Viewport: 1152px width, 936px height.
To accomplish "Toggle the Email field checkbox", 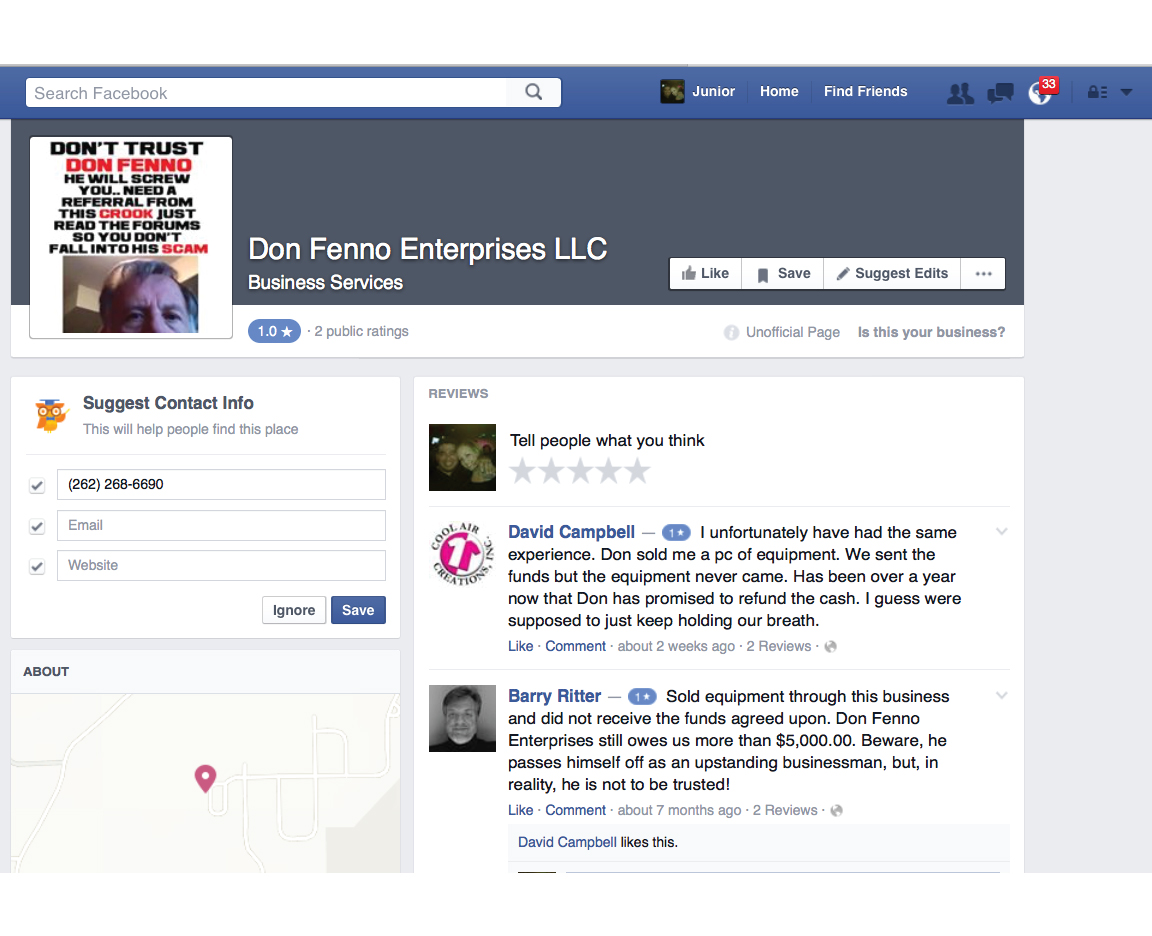I will [x=37, y=527].
